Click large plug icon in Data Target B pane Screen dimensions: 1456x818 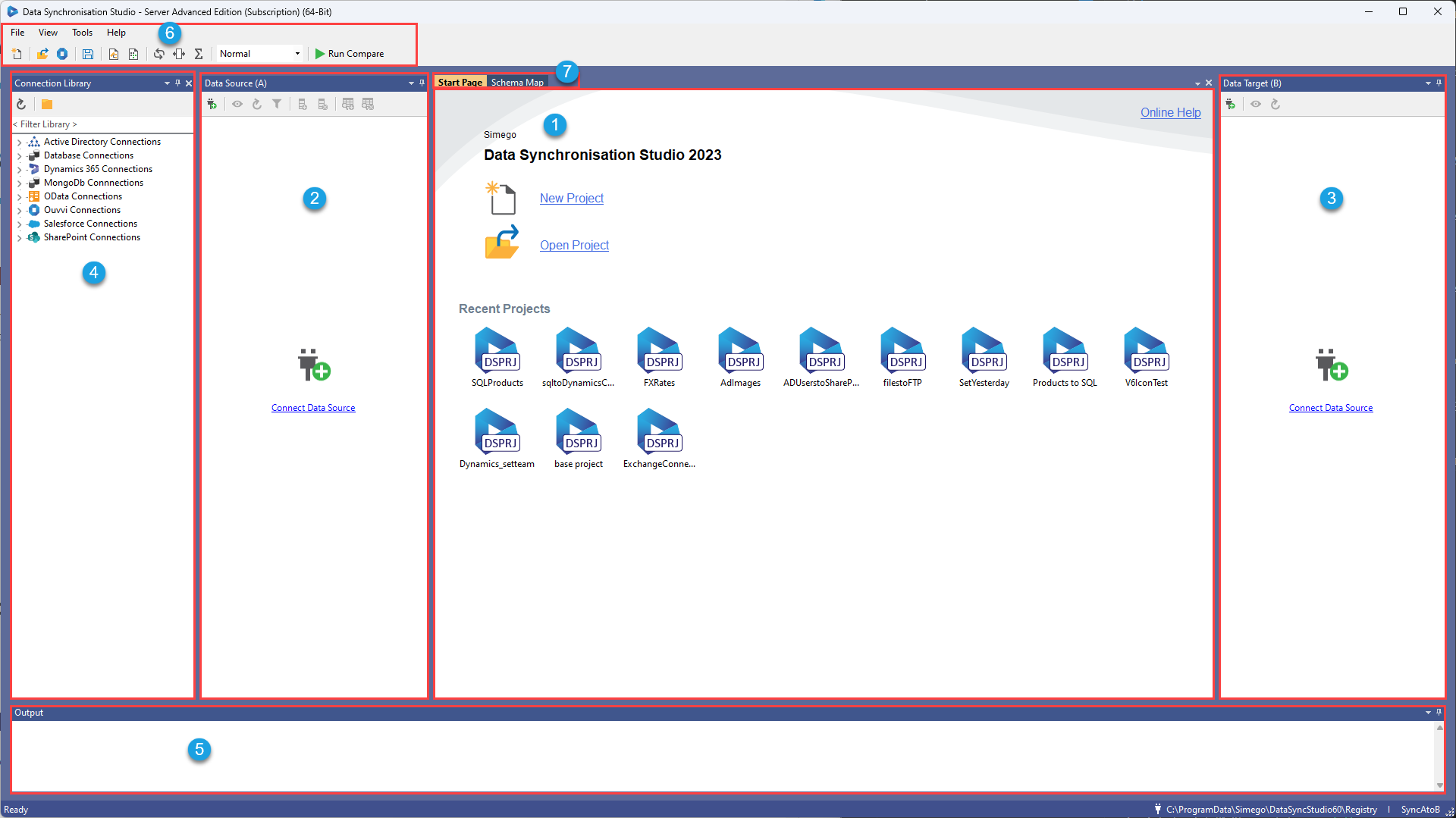(1332, 365)
